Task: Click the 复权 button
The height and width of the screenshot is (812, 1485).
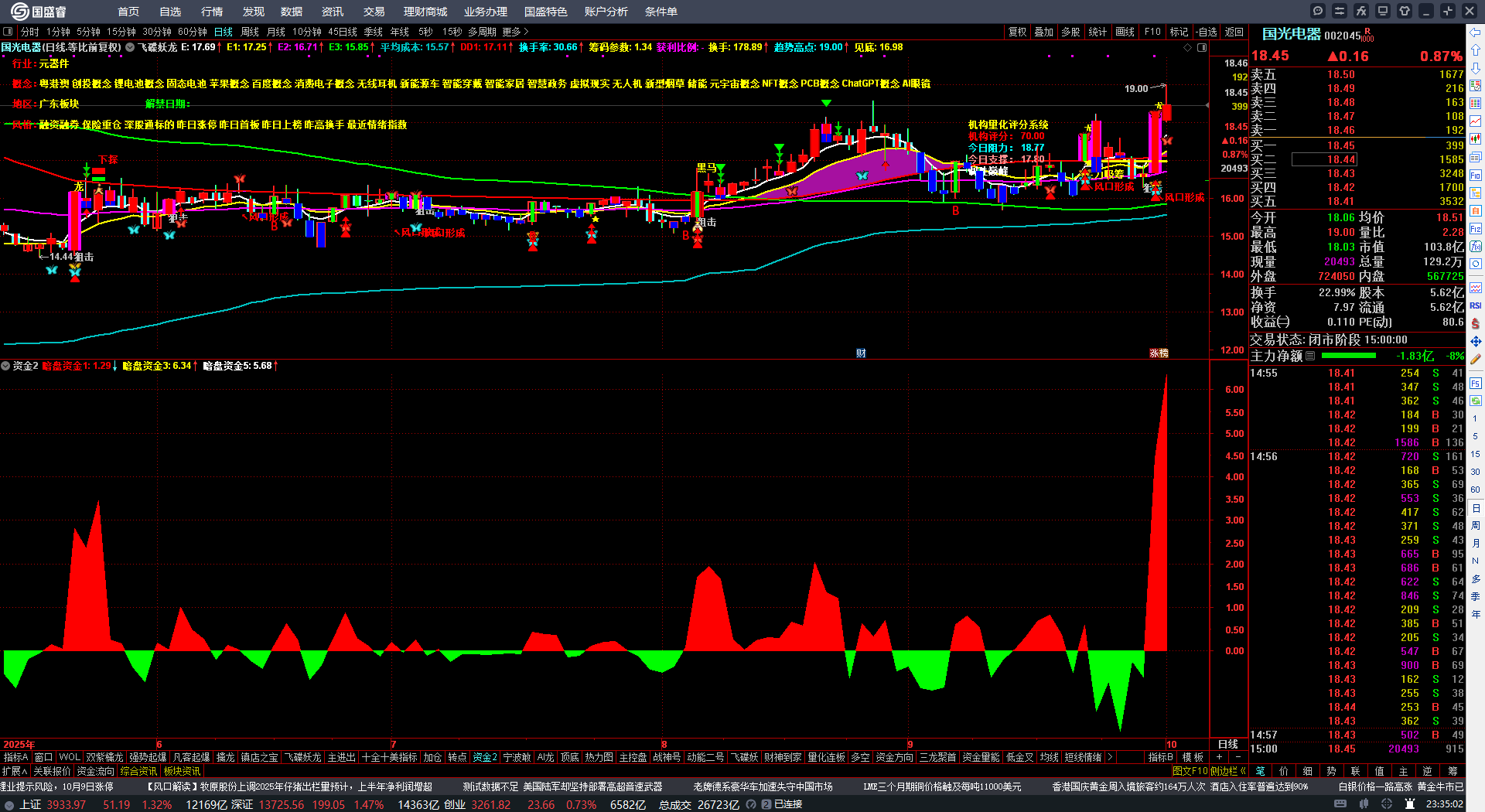Action: coord(1017,32)
